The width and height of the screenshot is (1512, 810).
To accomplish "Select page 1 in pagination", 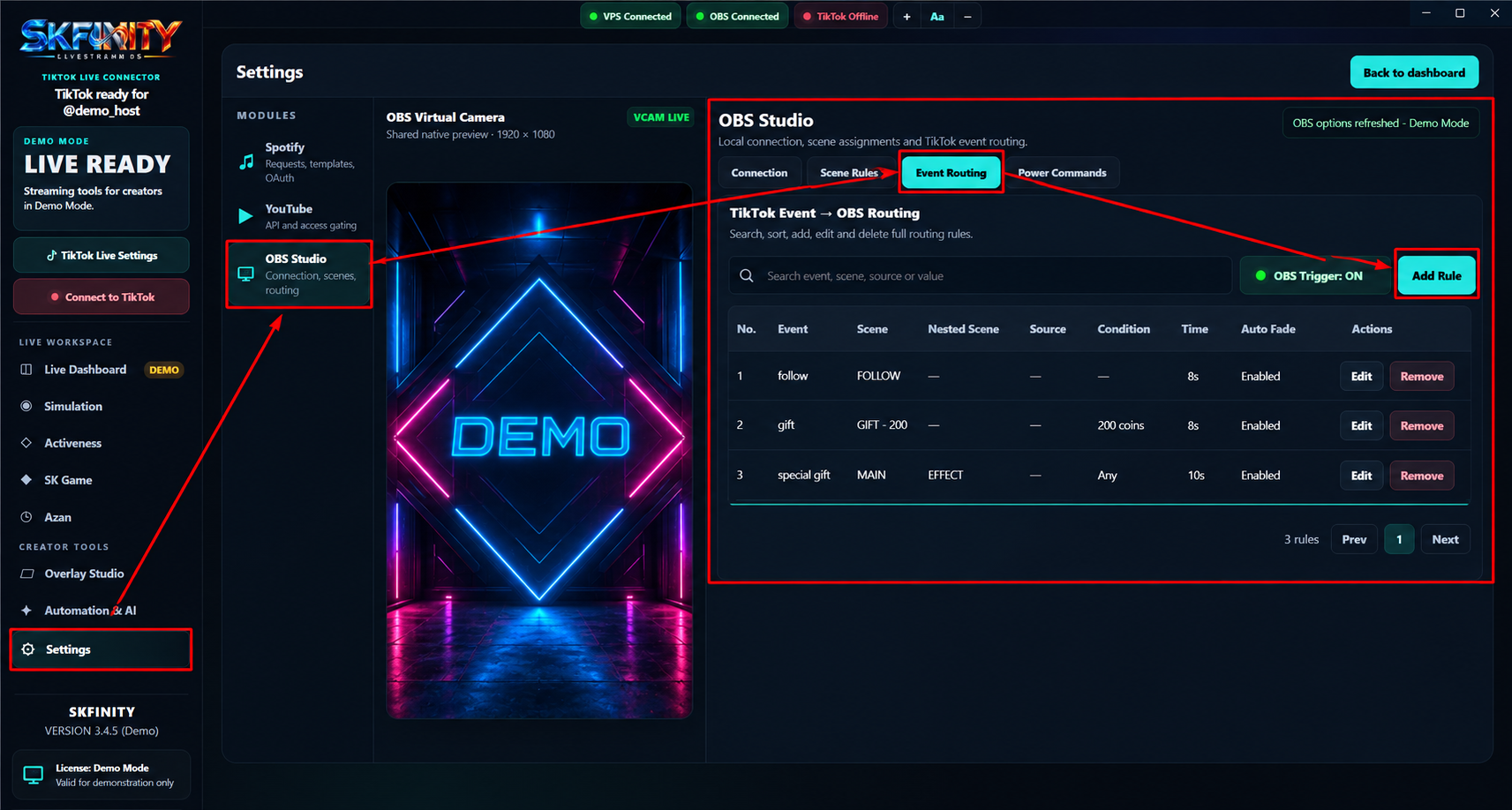I will (x=1399, y=539).
